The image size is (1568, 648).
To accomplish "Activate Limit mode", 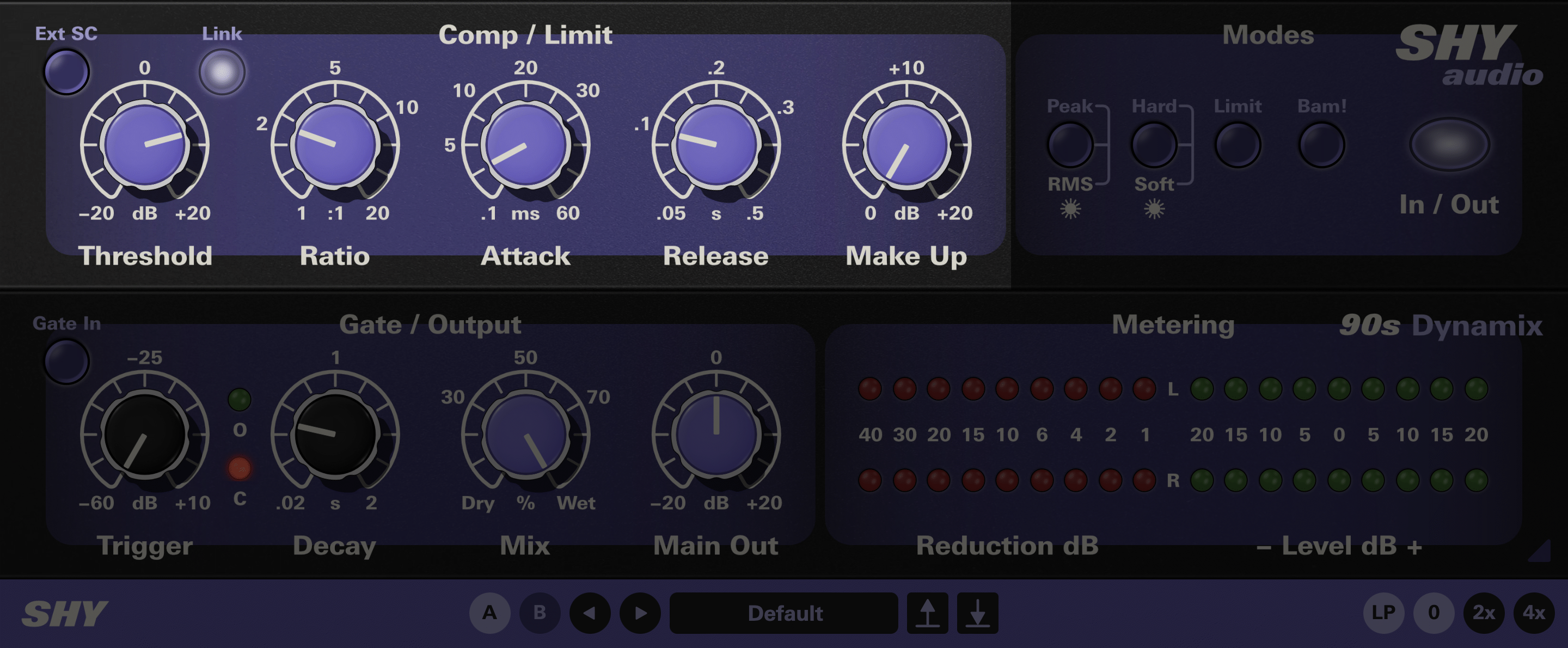I will click(1238, 144).
